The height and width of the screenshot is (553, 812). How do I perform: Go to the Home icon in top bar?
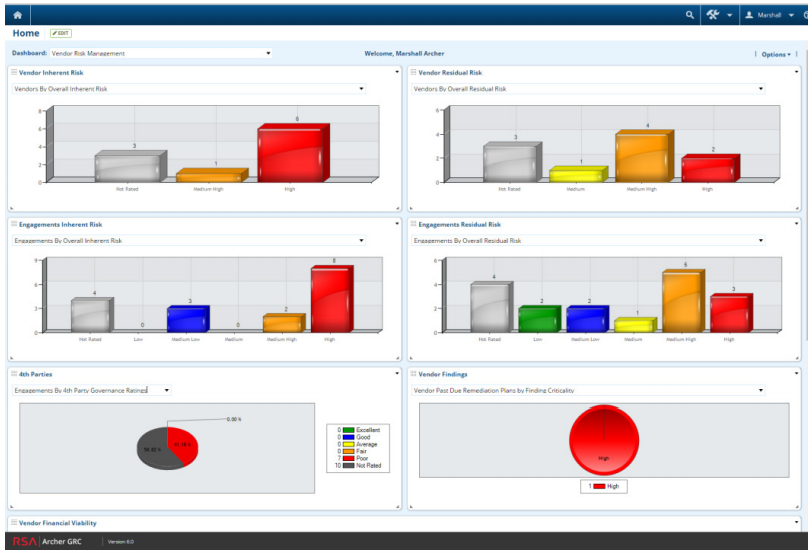[x=18, y=15]
